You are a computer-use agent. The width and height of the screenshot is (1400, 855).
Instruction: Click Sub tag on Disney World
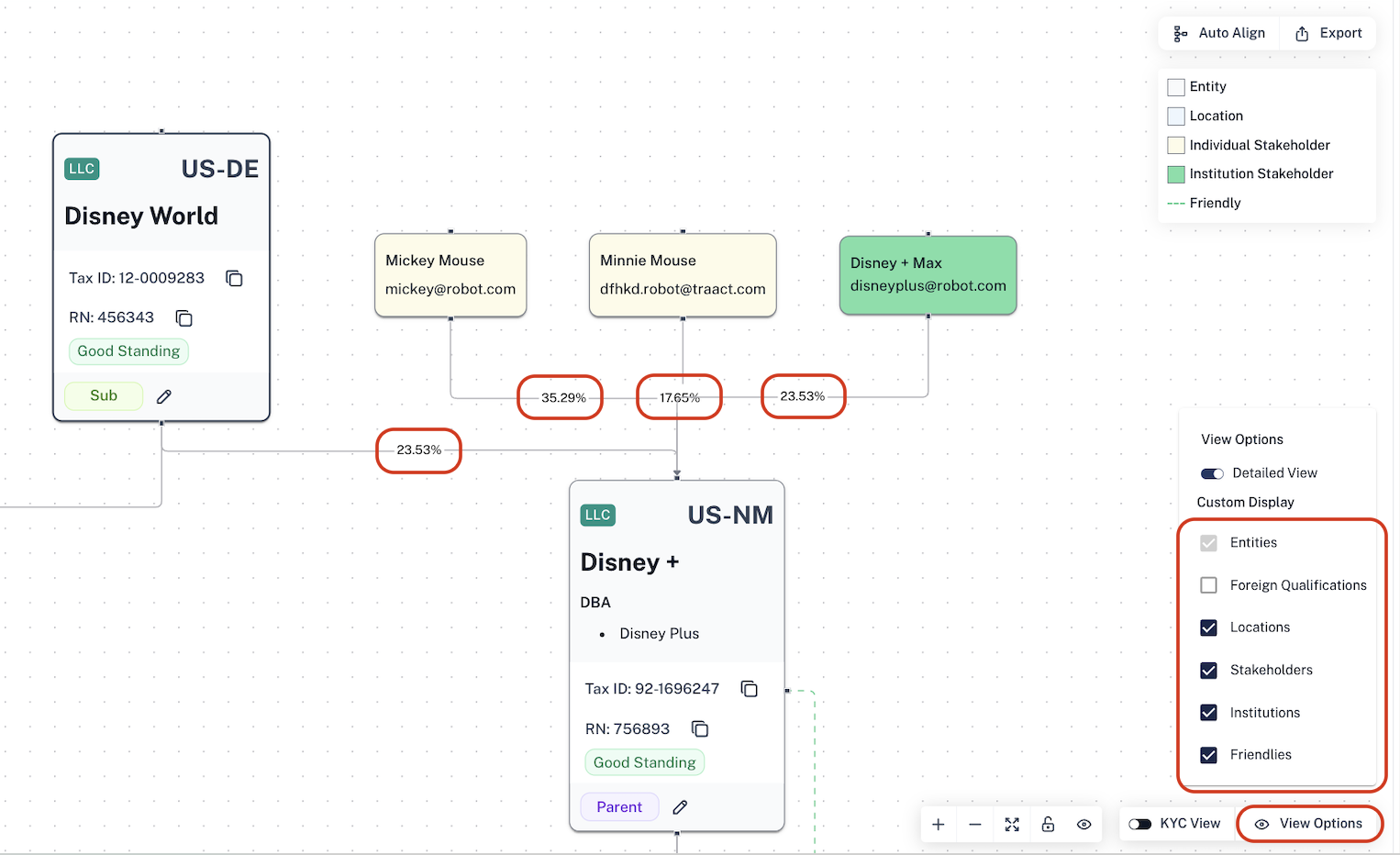click(x=104, y=395)
